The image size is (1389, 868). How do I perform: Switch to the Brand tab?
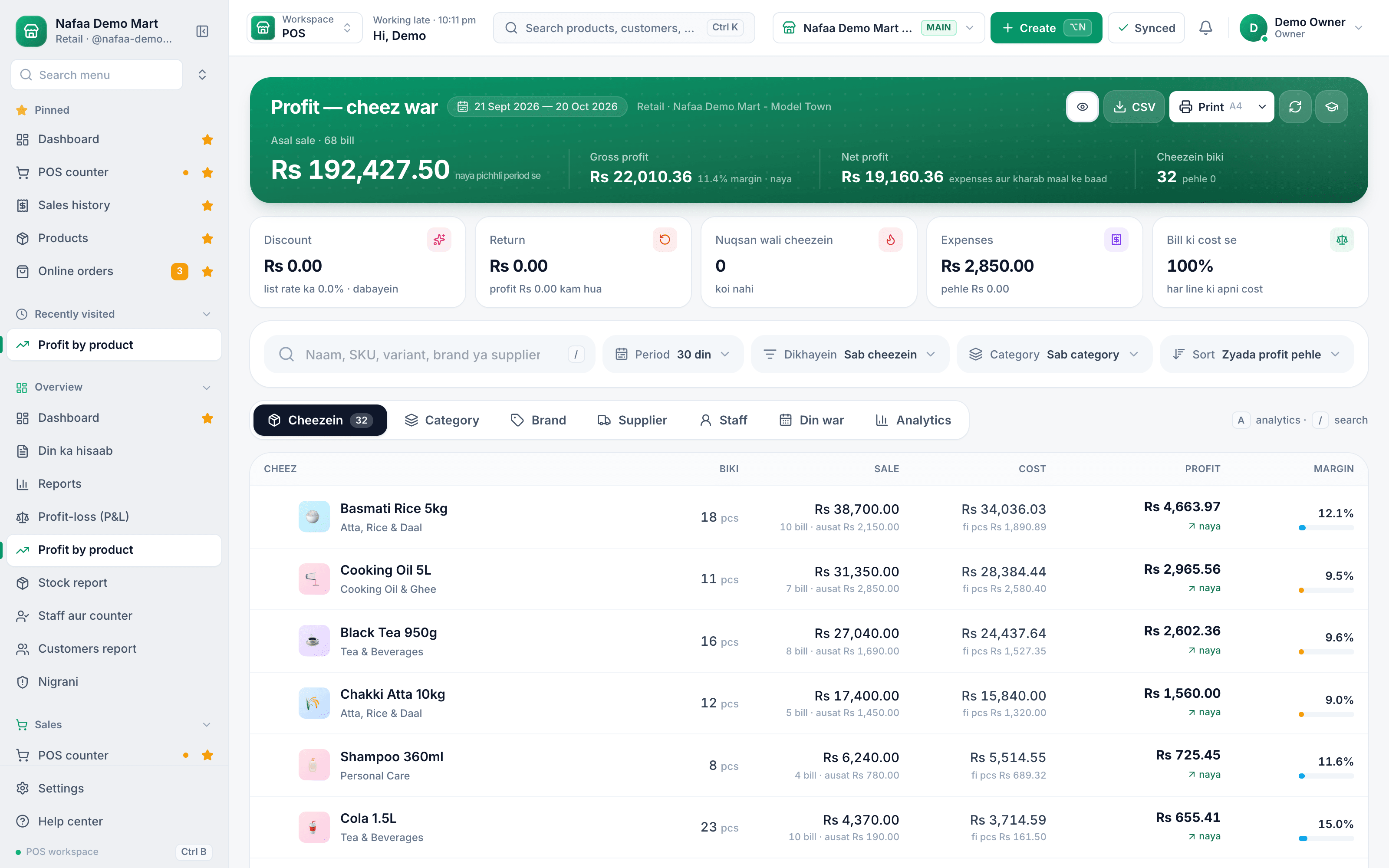pos(538,420)
